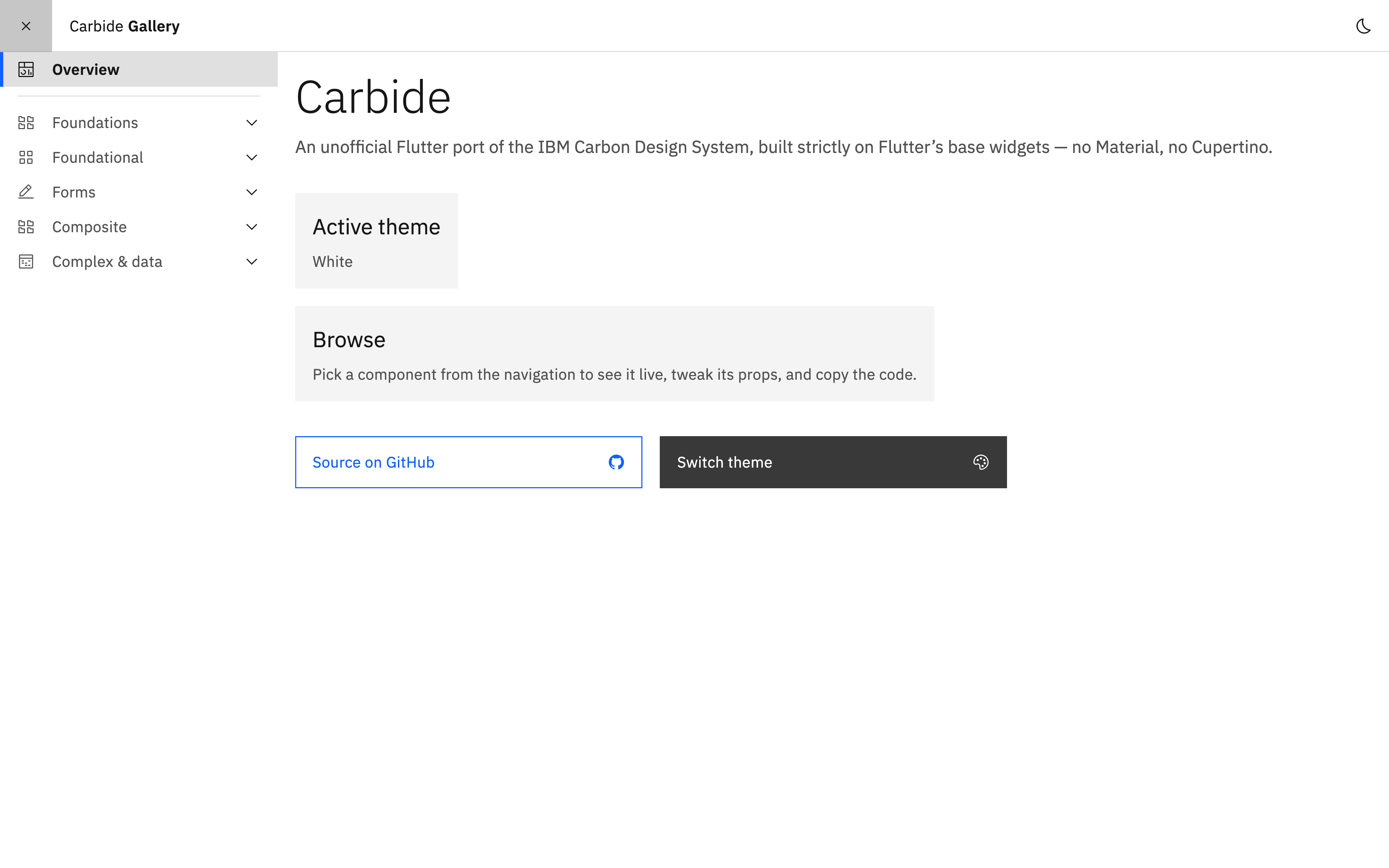Viewport: 1389px width, 868px height.
Task: Click the Switch theme button
Action: coord(833,462)
